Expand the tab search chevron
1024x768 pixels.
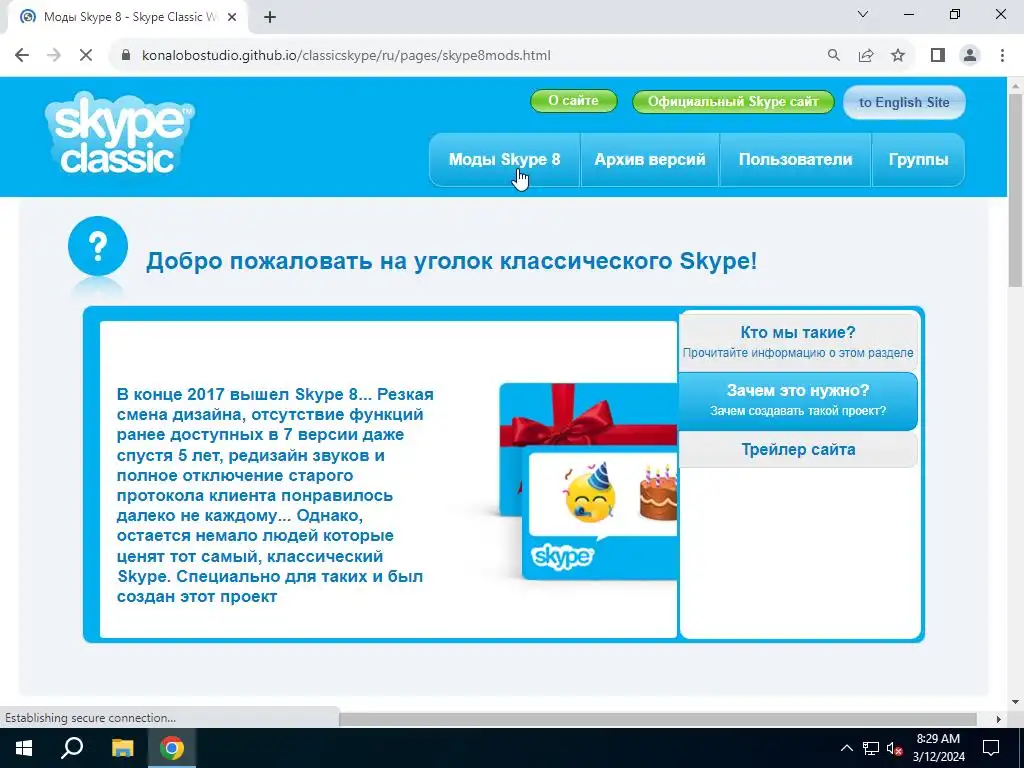863,14
